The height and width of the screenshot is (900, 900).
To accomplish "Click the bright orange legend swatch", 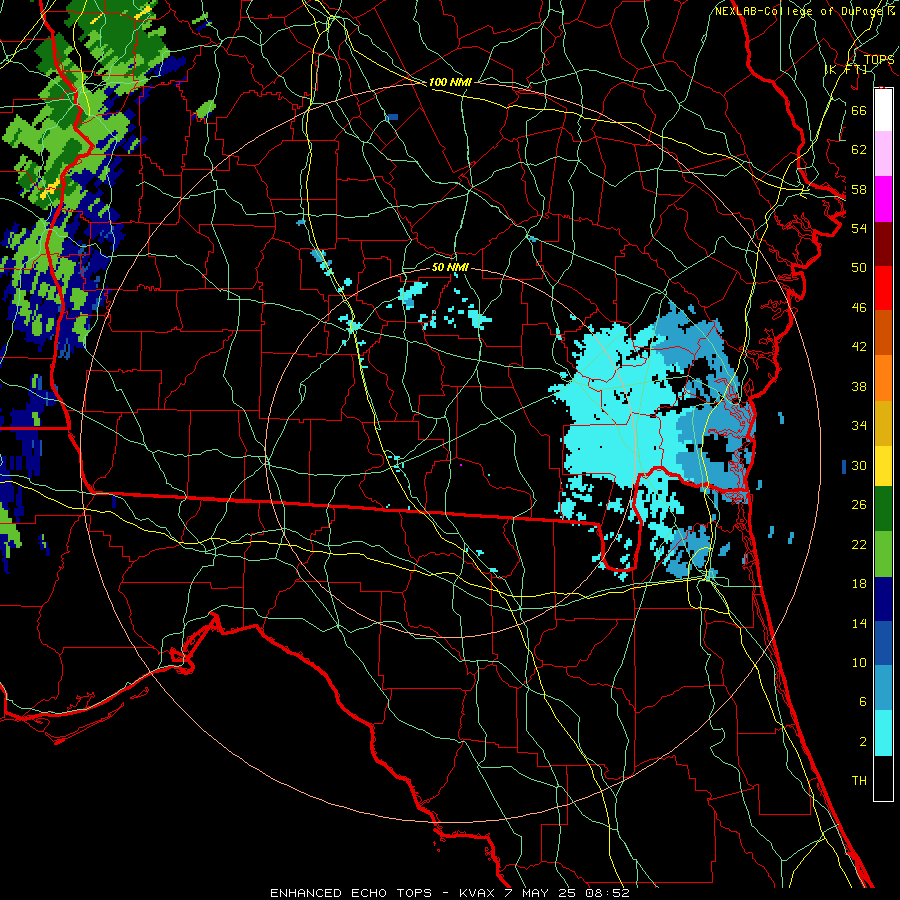I will tap(883, 378).
